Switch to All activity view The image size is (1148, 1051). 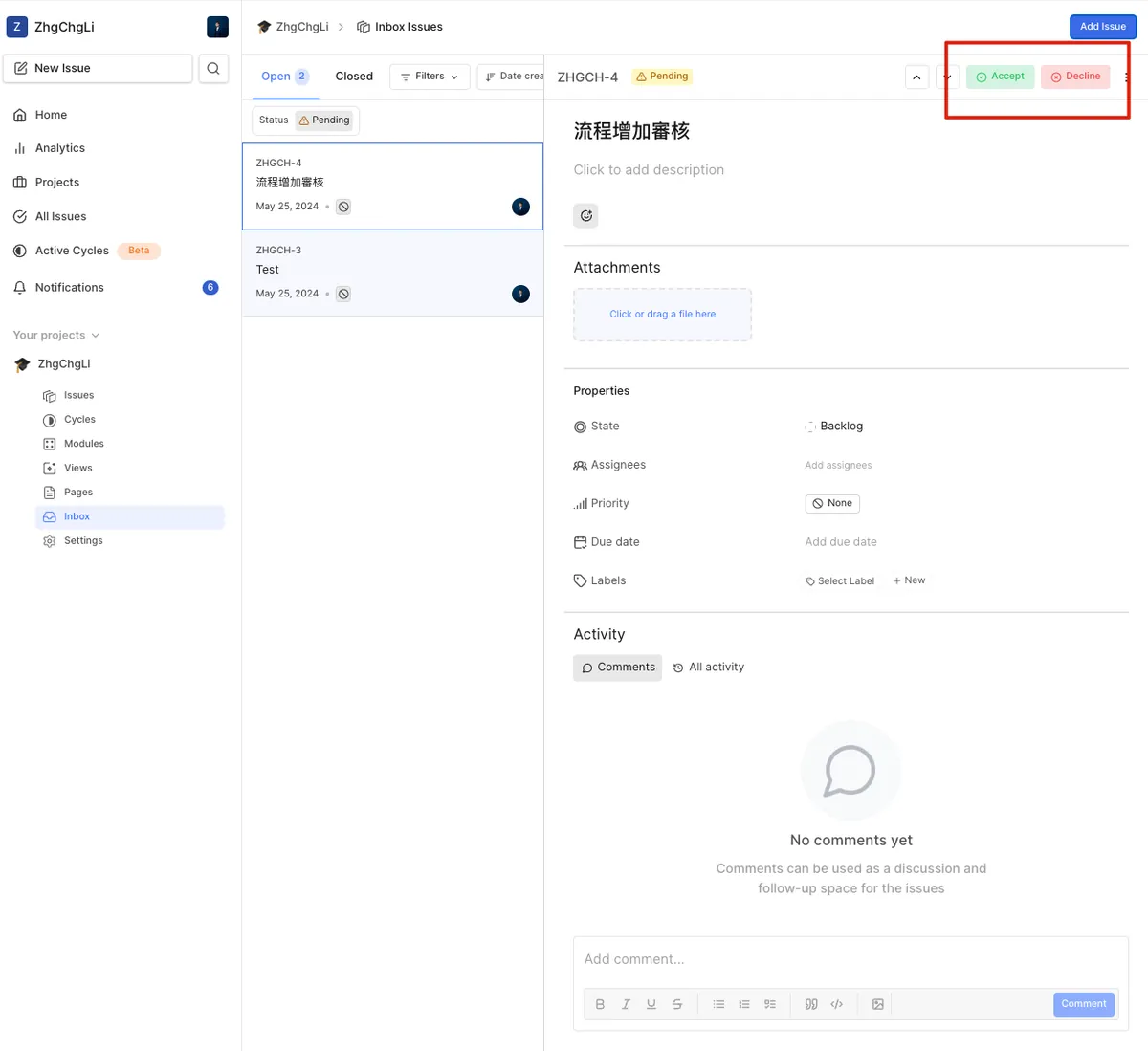(x=708, y=668)
